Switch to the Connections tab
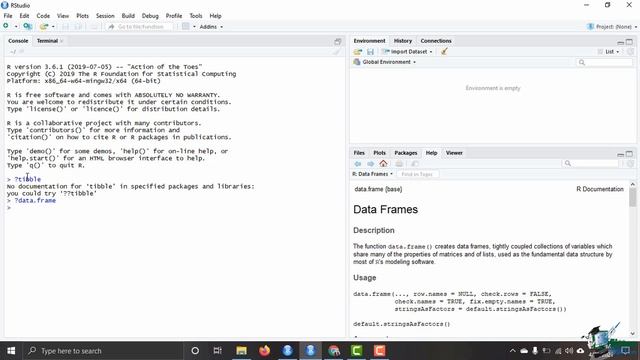This screenshot has width=640, height=360. tap(436, 41)
